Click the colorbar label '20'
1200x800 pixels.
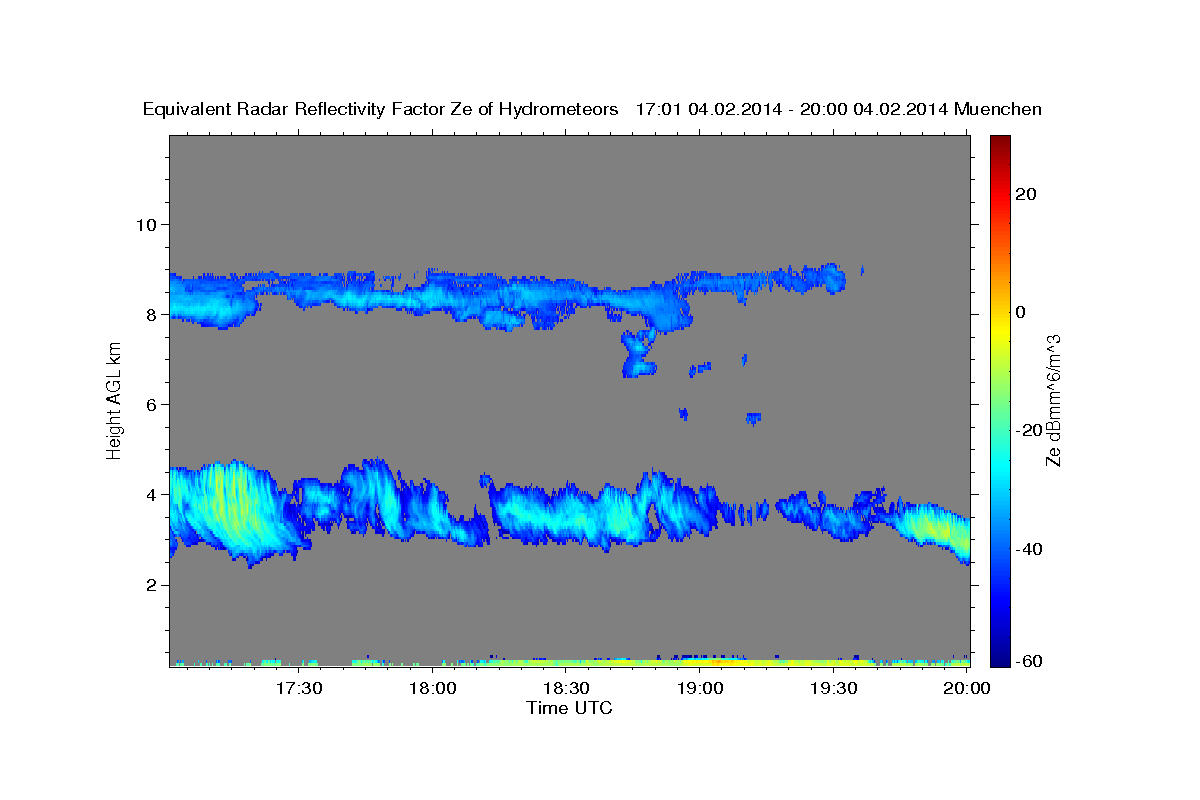[1024, 194]
